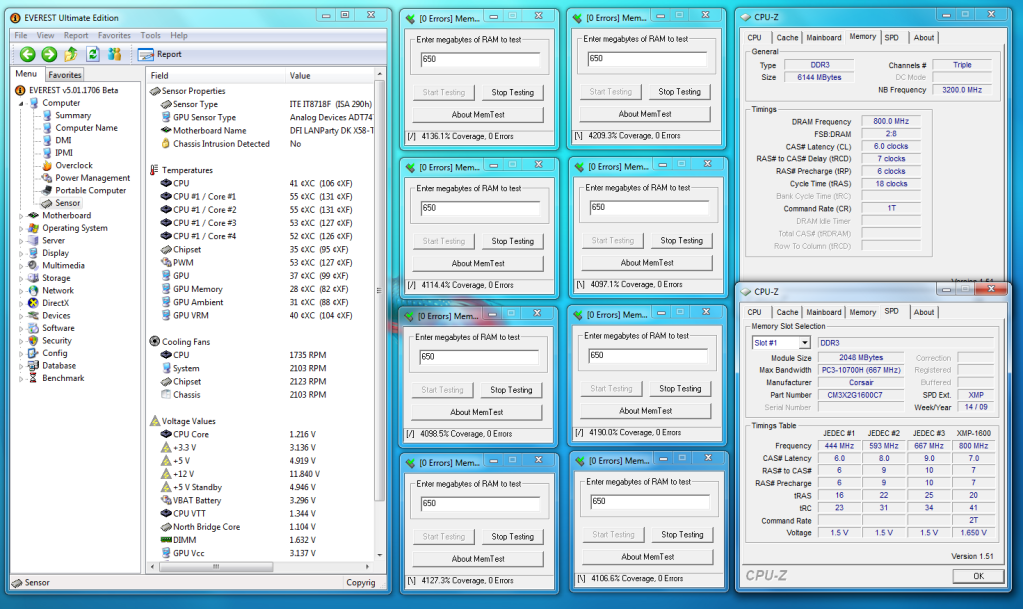Viewport: 1023px width, 609px height.
Task: Switch to CPU tab in upper CPU-Z window
Action: tap(754, 38)
